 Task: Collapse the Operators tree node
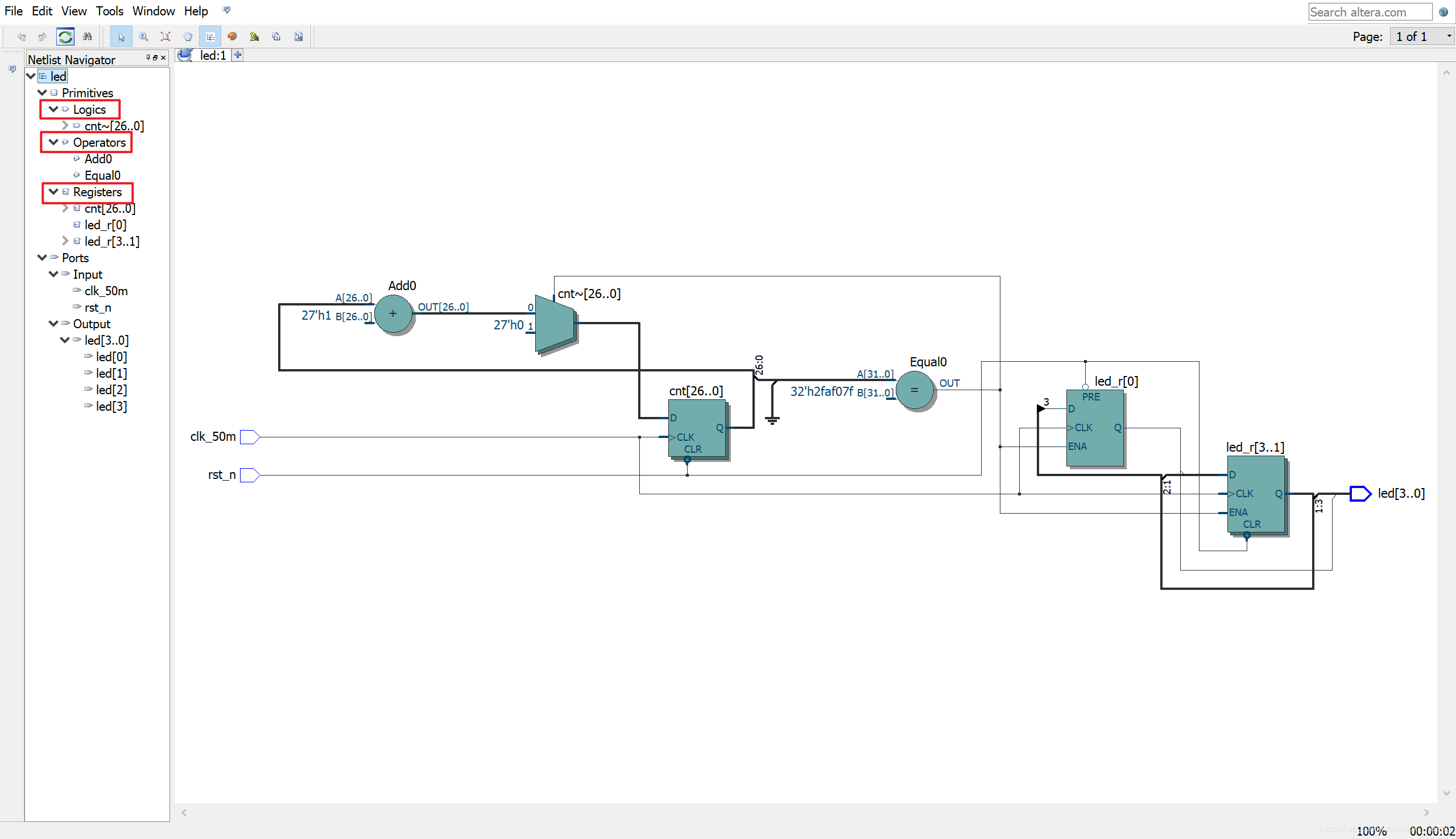tap(53, 142)
